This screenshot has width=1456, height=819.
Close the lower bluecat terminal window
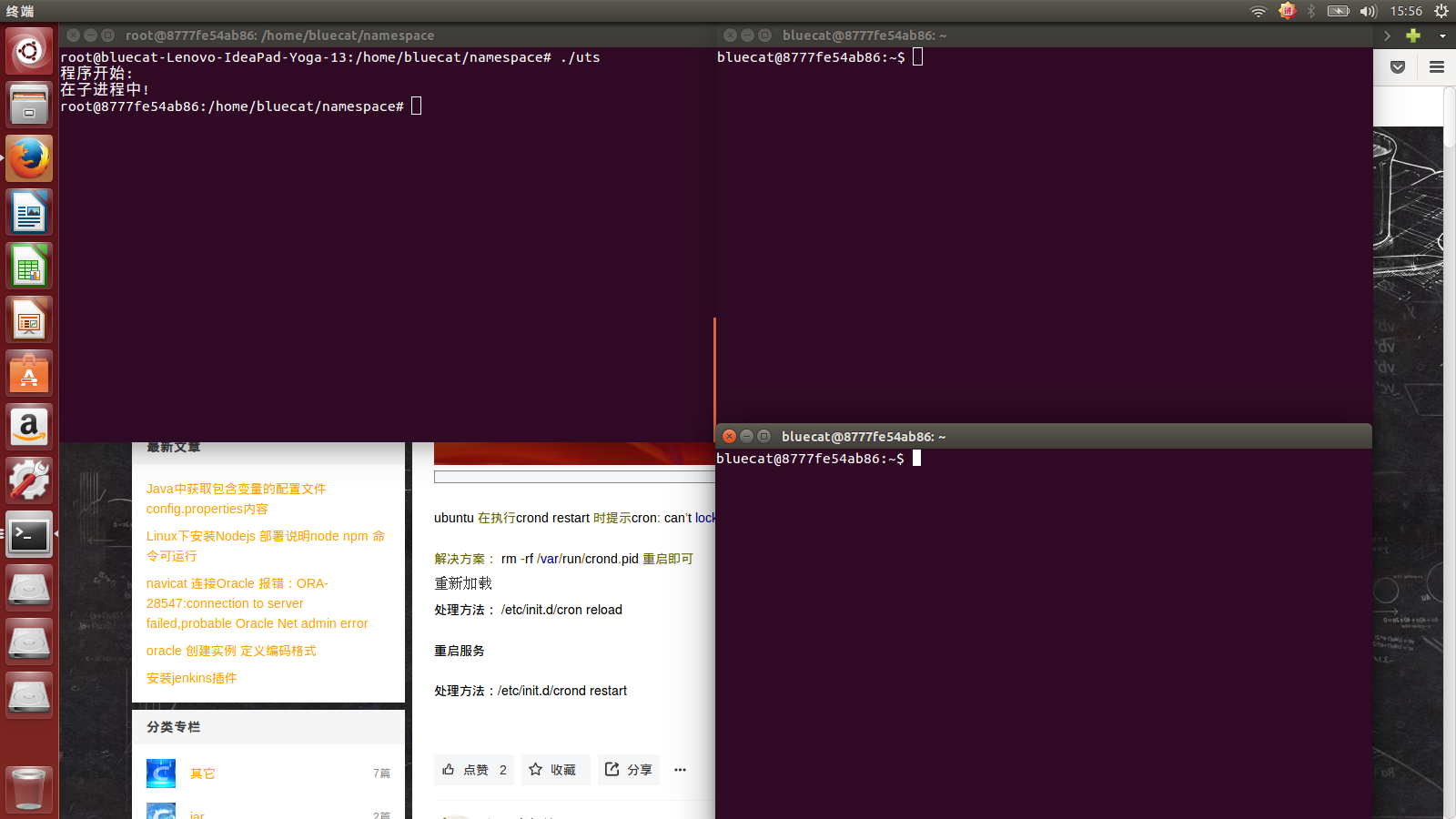[x=729, y=437]
